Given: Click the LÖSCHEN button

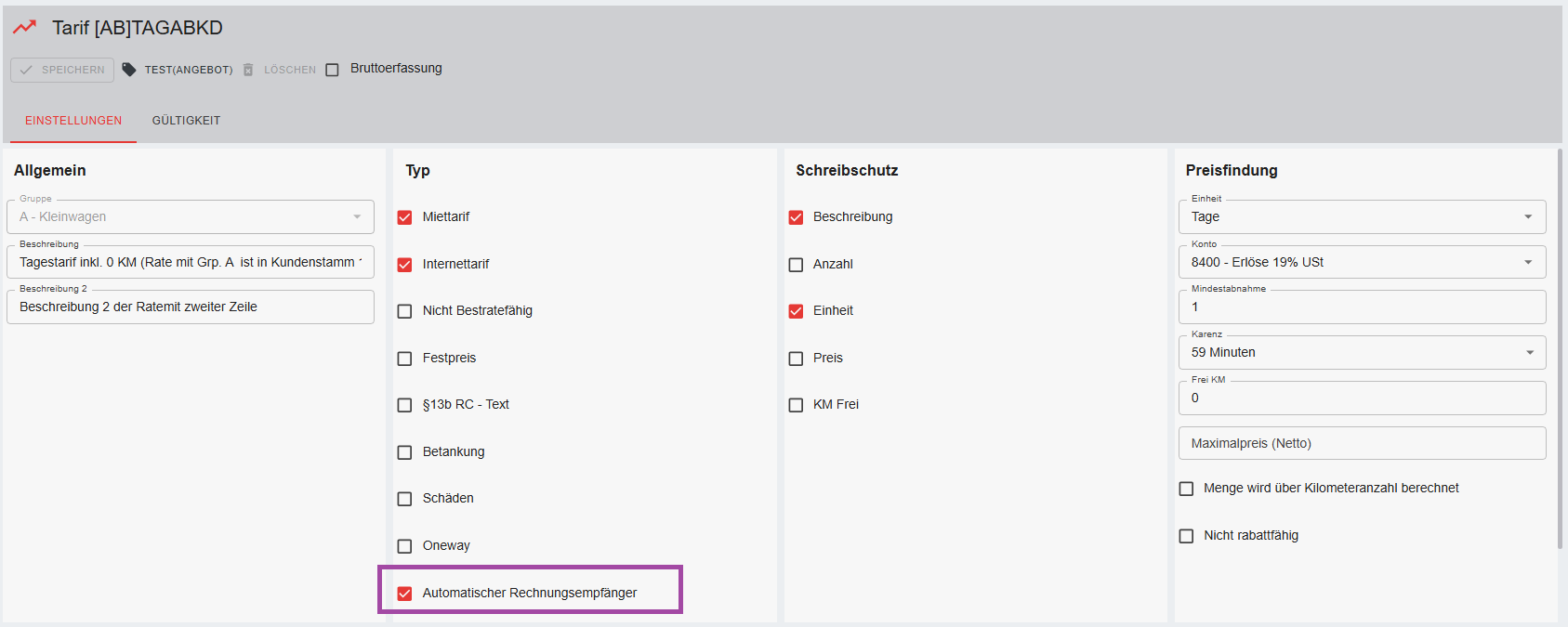Looking at the screenshot, I should 289,70.
